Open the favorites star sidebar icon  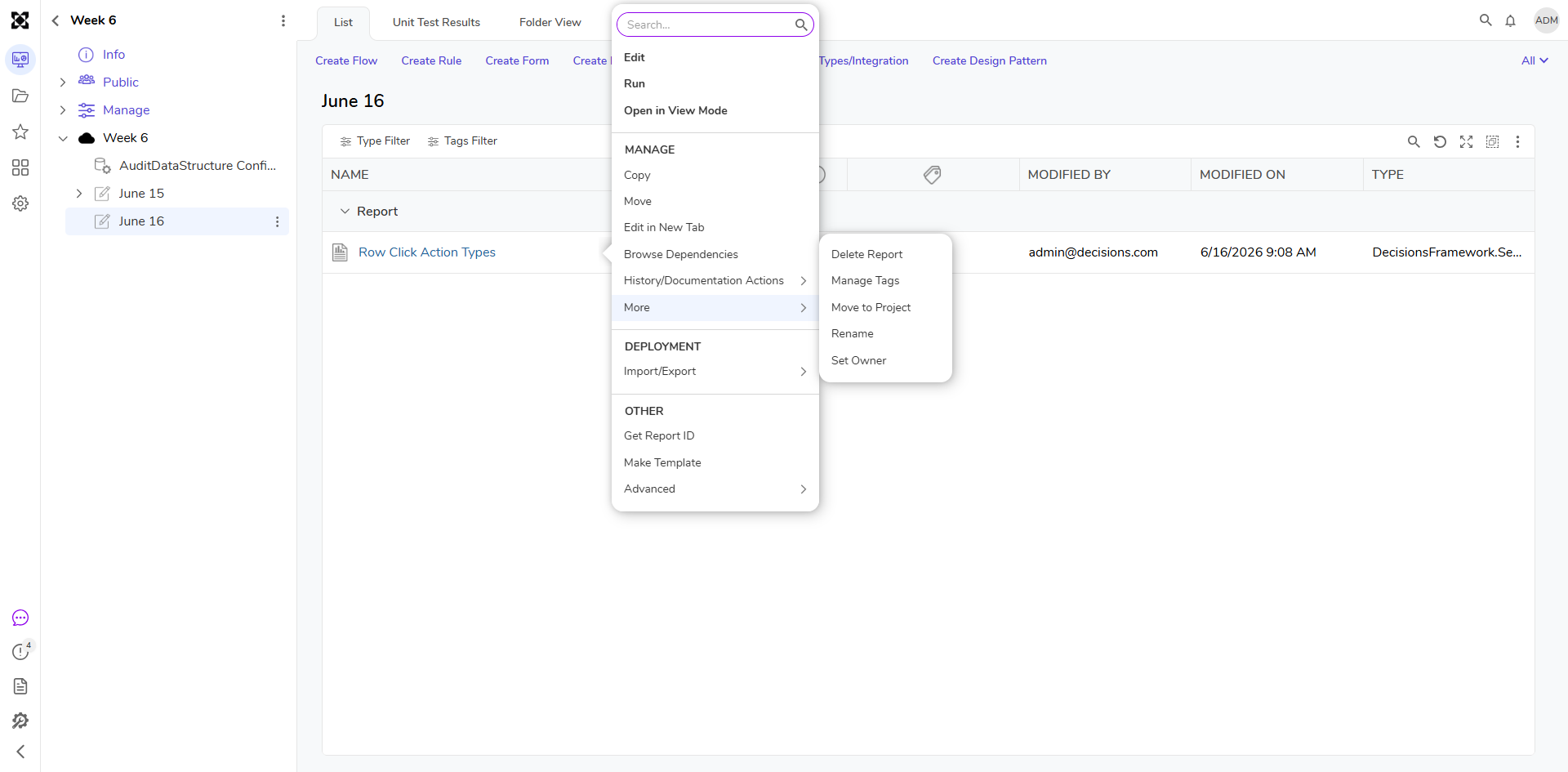(x=20, y=132)
